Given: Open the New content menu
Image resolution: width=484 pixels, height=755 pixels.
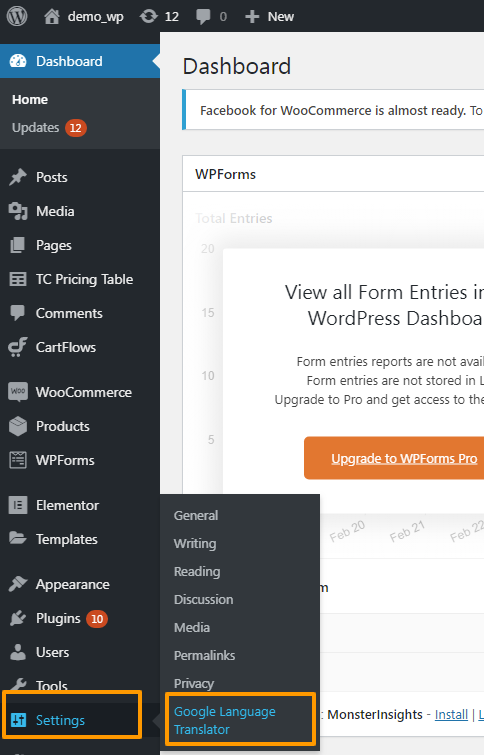Looking at the screenshot, I should [281, 17].
